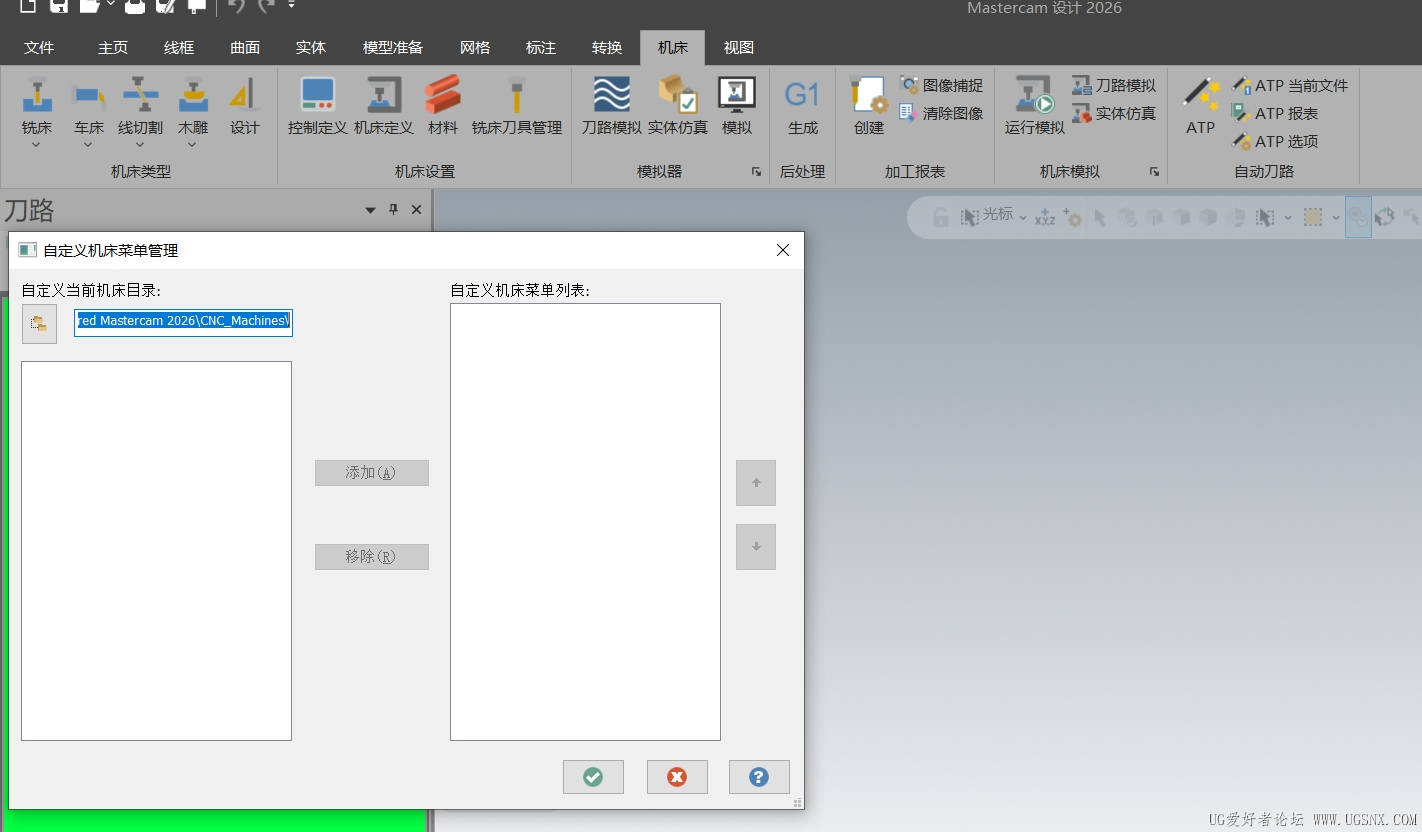
Task: Switch to the 线框 tab
Action: pos(179,47)
